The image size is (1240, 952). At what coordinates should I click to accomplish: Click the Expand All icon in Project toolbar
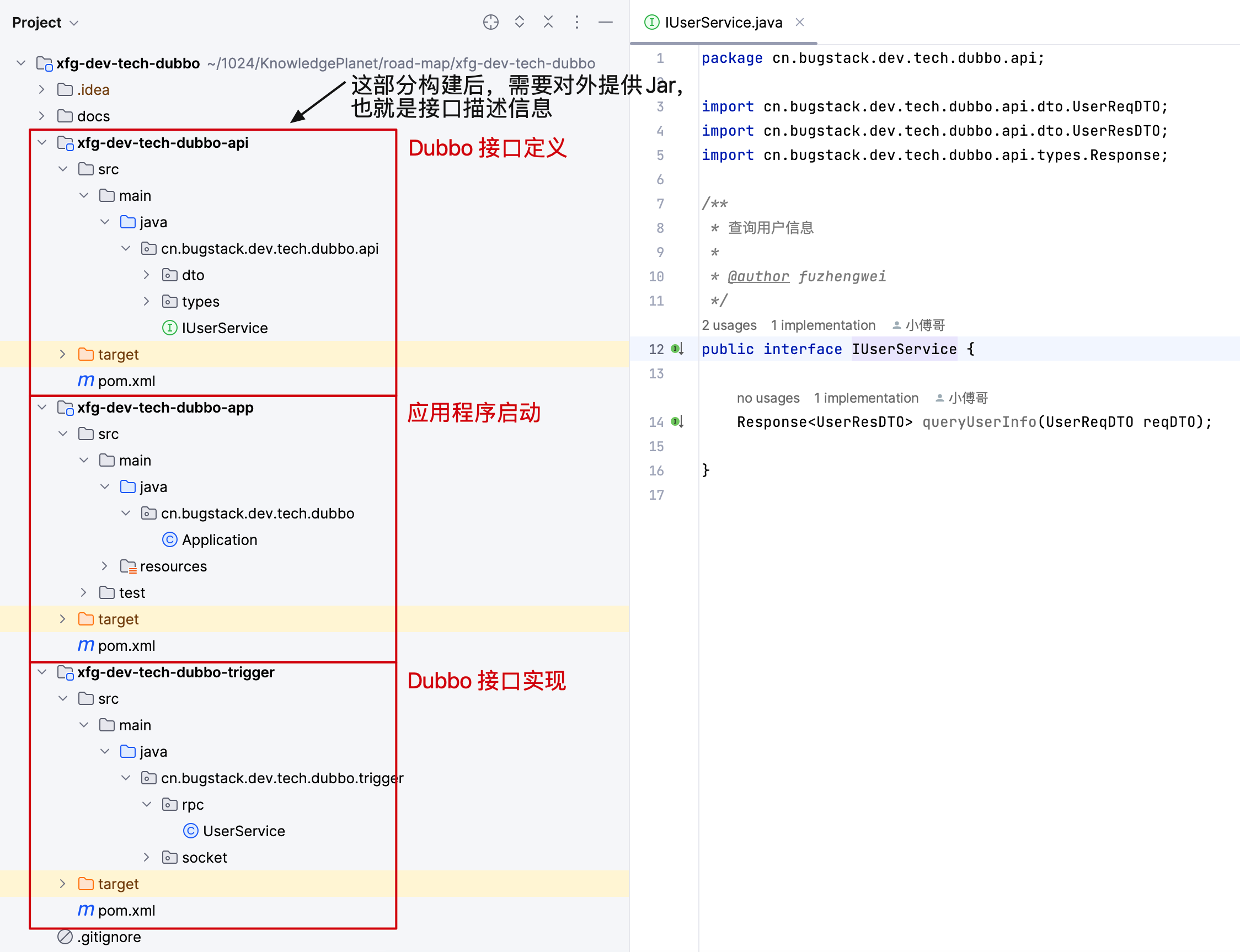coord(519,22)
